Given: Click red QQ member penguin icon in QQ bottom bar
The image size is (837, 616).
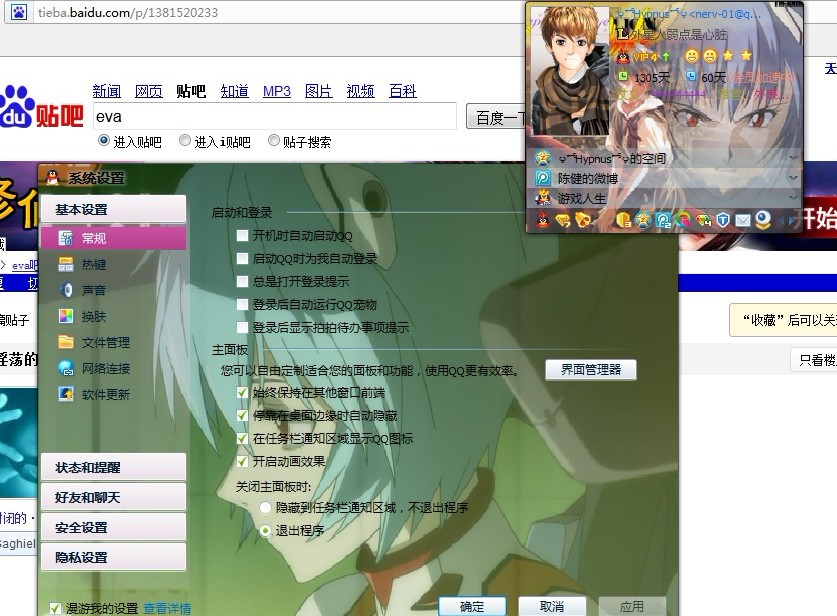Looking at the screenshot, I should [543, 219].
